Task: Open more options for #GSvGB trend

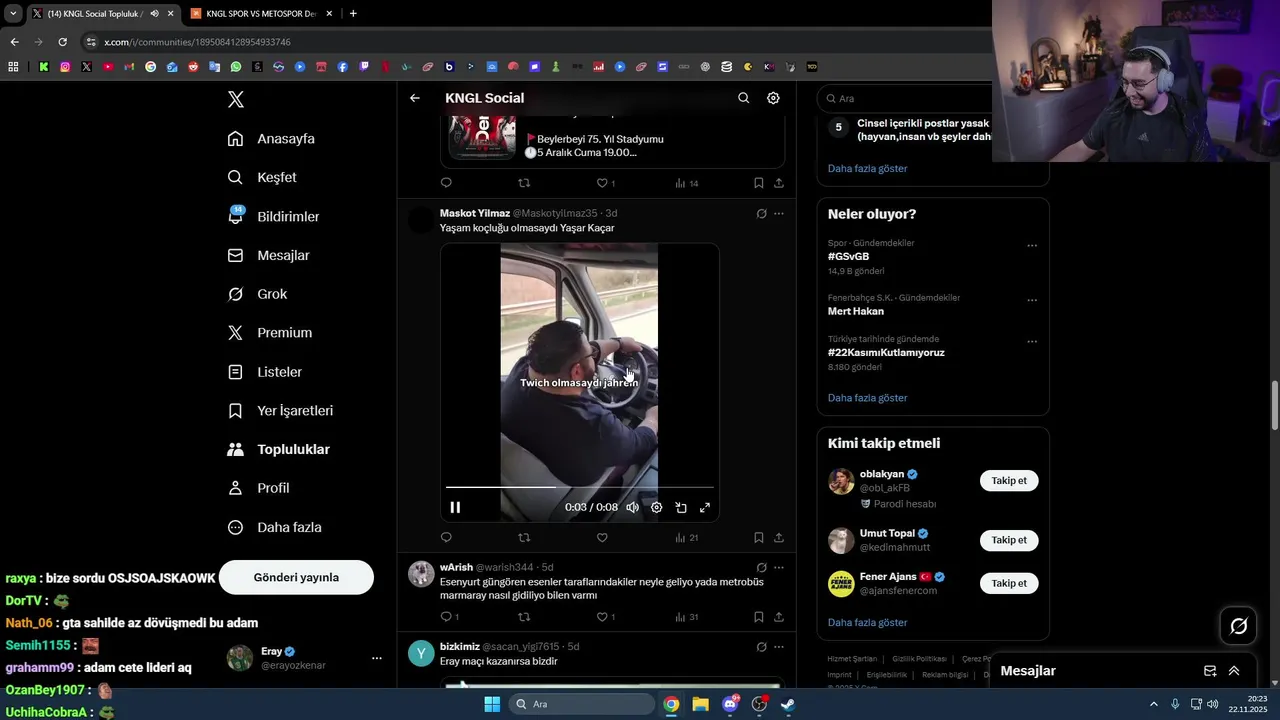Action: [1032, 245]
